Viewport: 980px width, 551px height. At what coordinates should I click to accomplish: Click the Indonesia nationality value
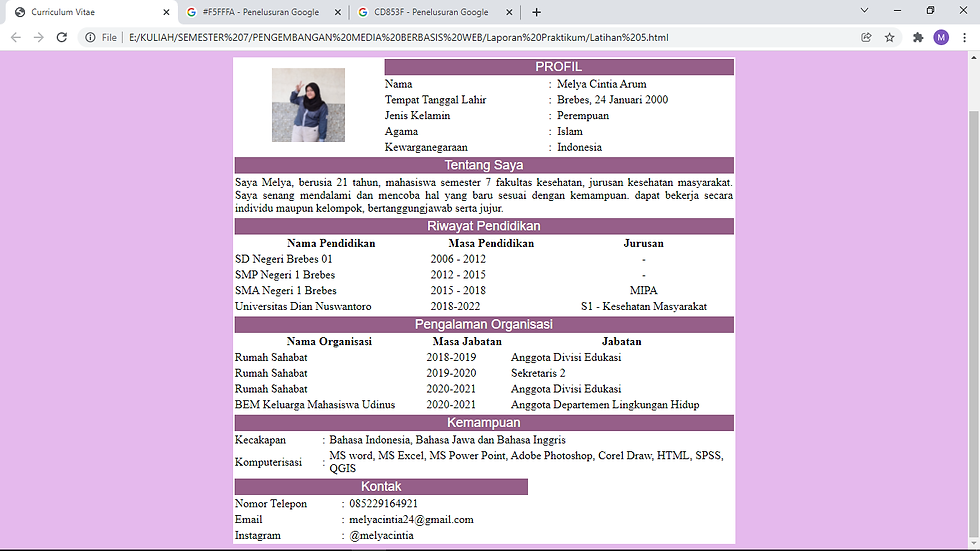pyautogui.click(x=579, y=147)
